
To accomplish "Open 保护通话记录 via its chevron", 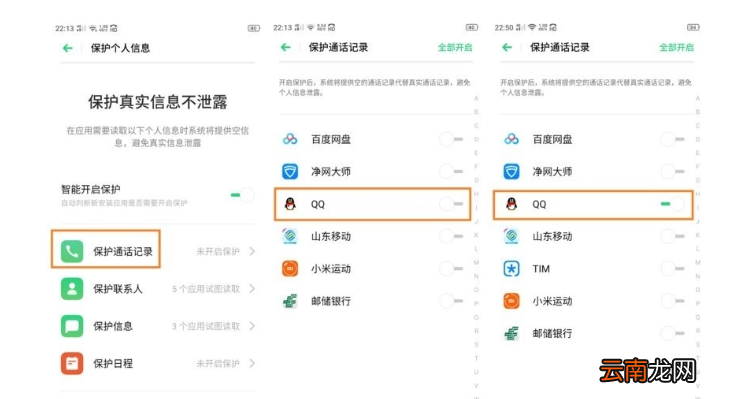I will tap(252, 251).
